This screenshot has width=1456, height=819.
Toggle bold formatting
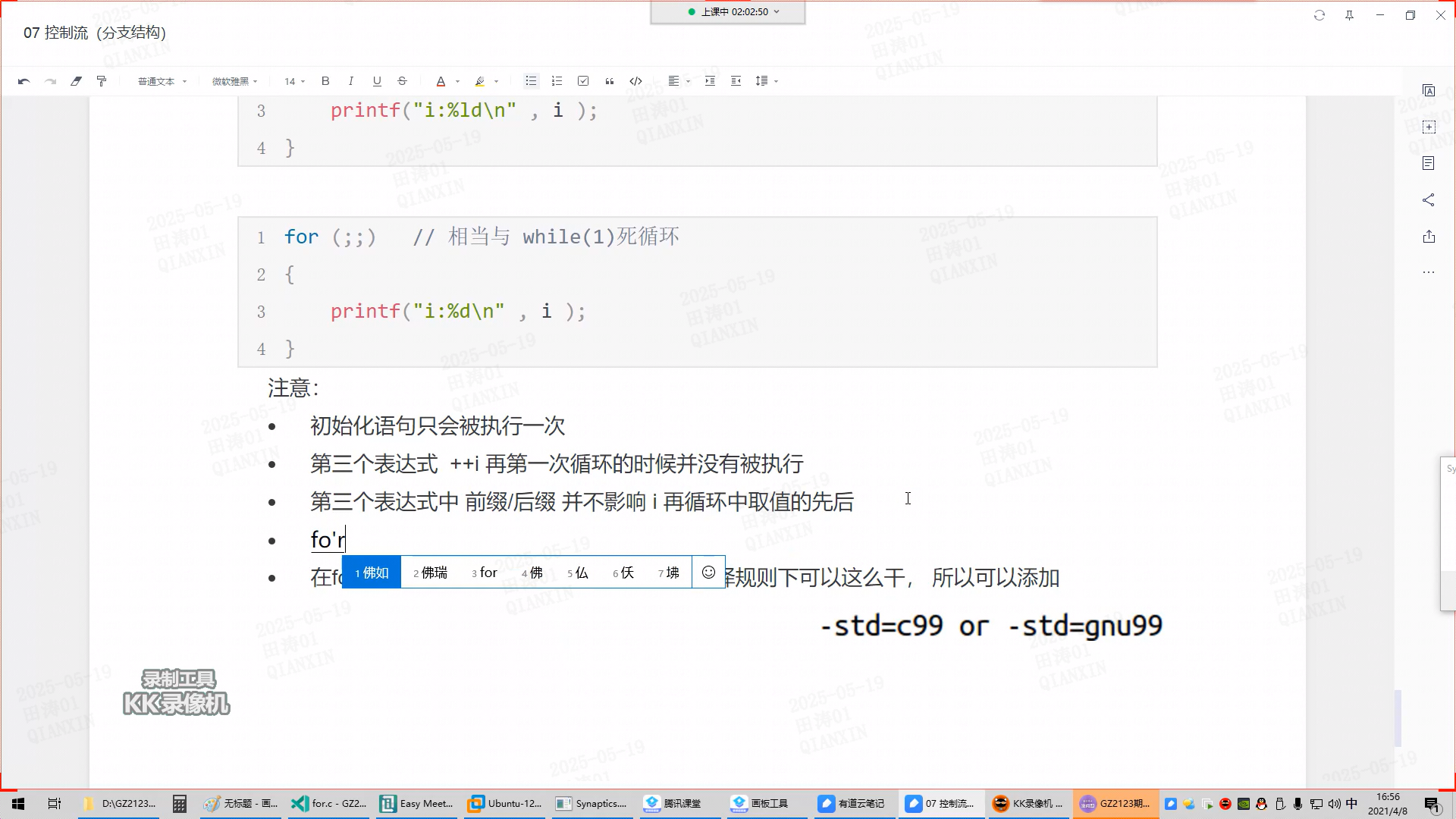(x=325, y=81)
